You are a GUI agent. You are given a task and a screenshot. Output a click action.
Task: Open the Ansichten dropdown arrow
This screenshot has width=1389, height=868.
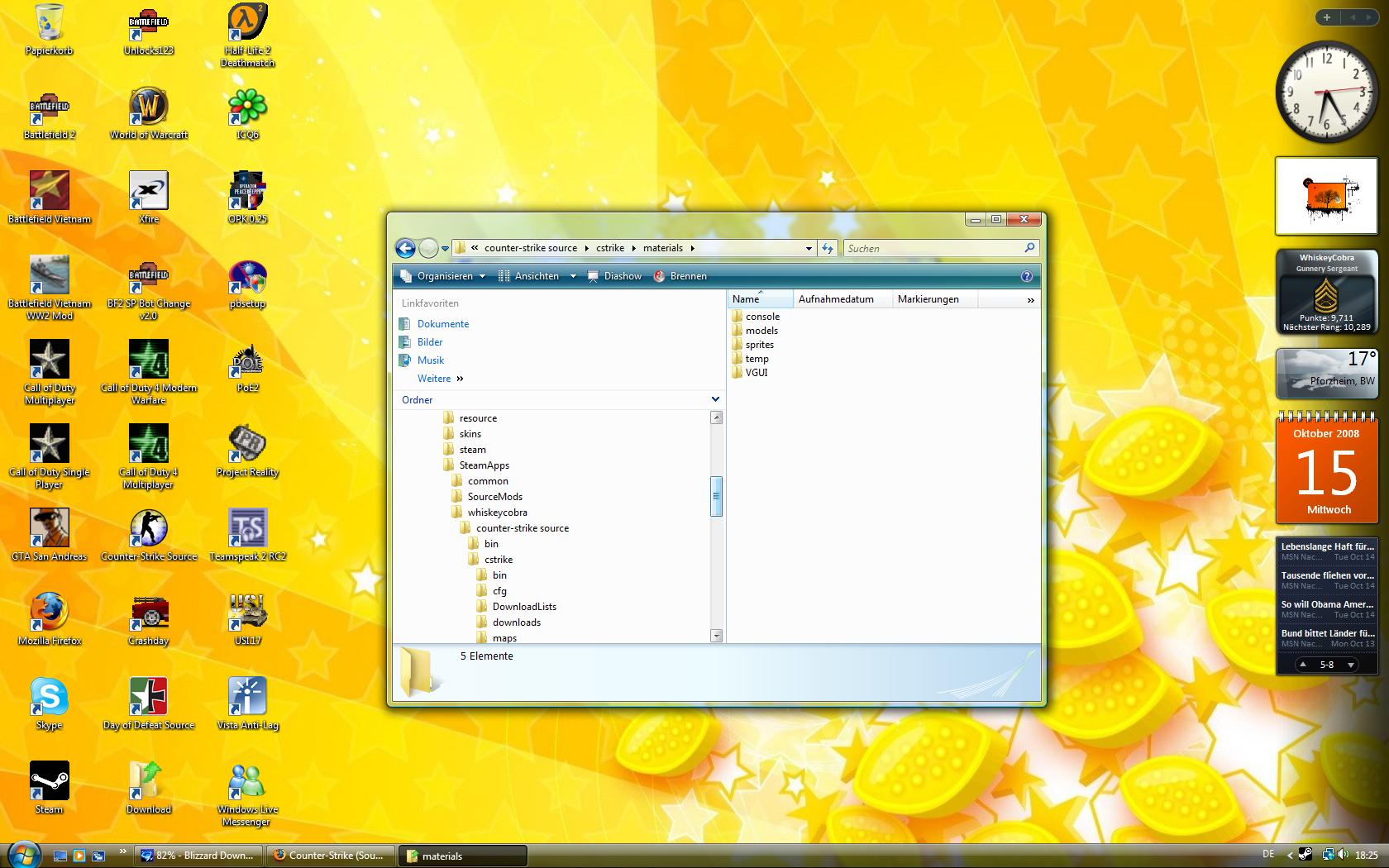[x=573, y=276]
